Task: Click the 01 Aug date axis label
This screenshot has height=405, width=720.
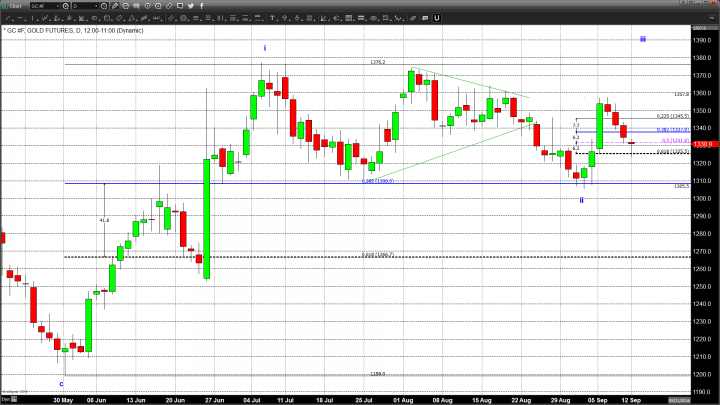Action: 403,400
